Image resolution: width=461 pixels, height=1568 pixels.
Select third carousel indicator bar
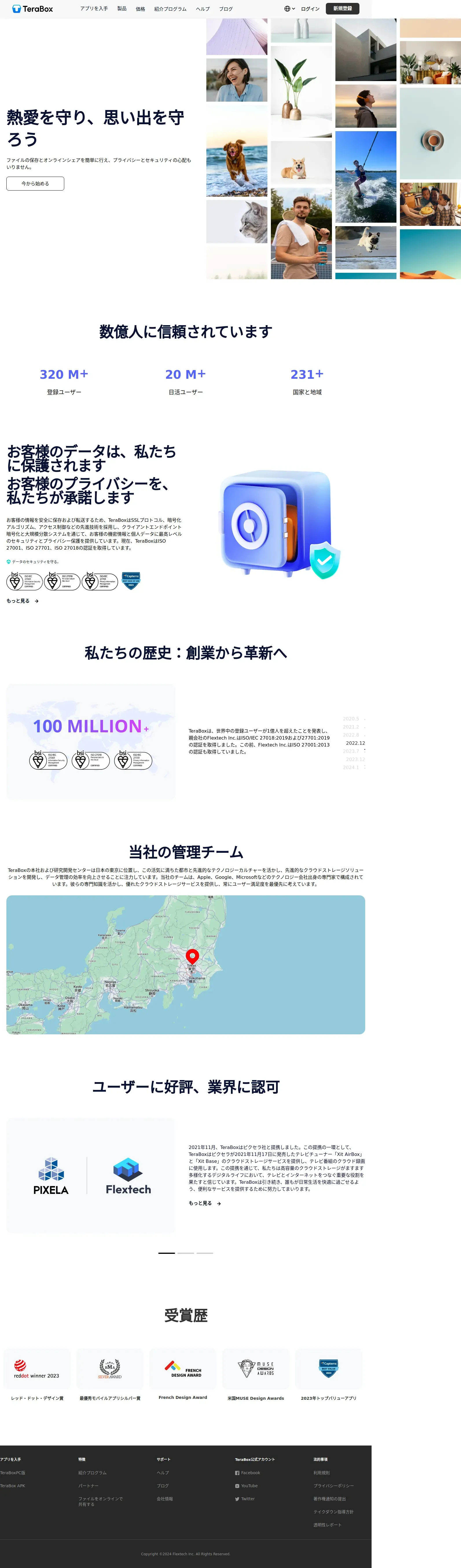click(x=205, y=1253)
